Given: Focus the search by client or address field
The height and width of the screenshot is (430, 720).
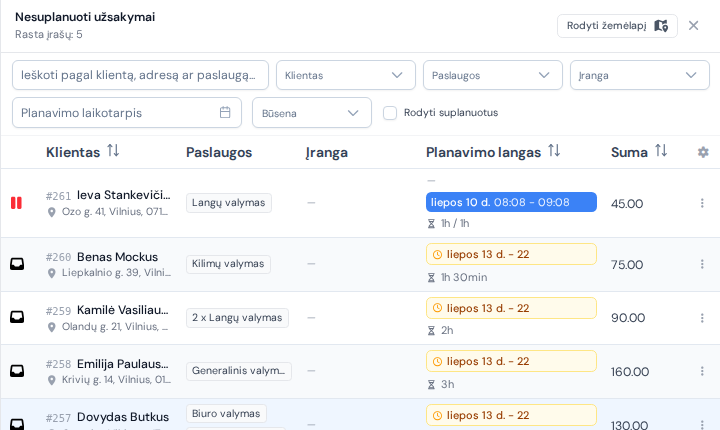Looking at the screenshot, I should [x=141, y=75].
